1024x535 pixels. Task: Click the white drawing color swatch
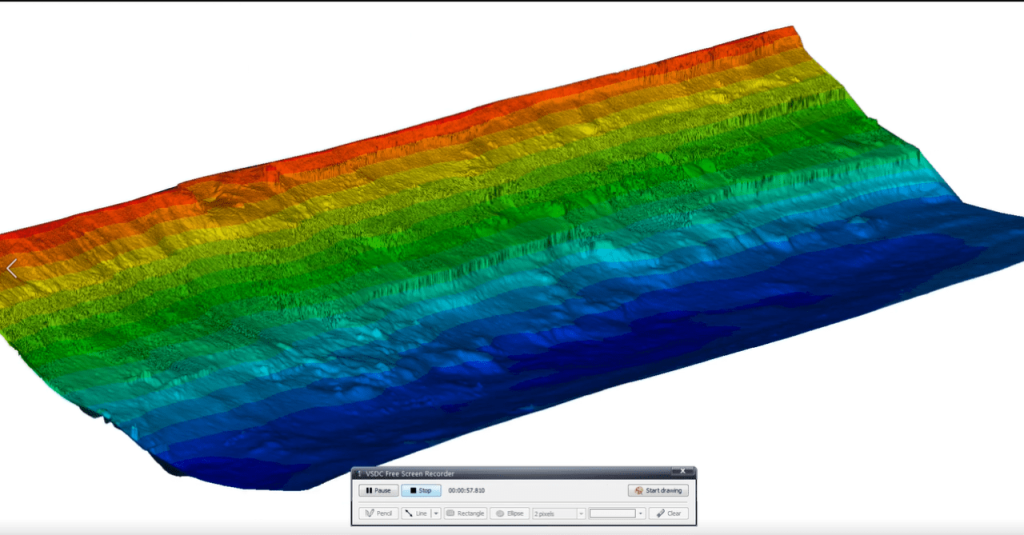[x=613, y=513]
